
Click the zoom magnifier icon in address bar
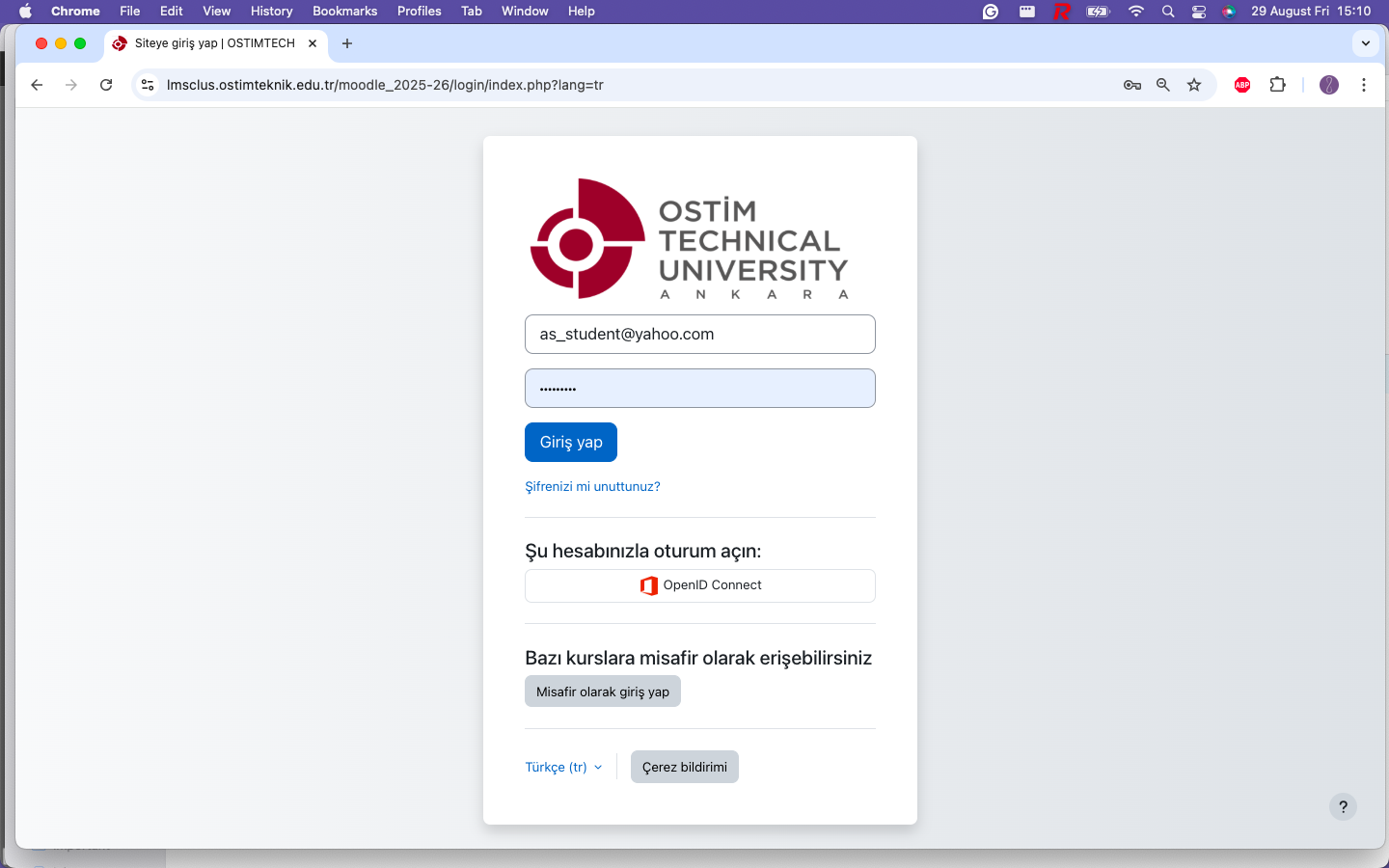pyautogui.click(x=1162, y=84)
